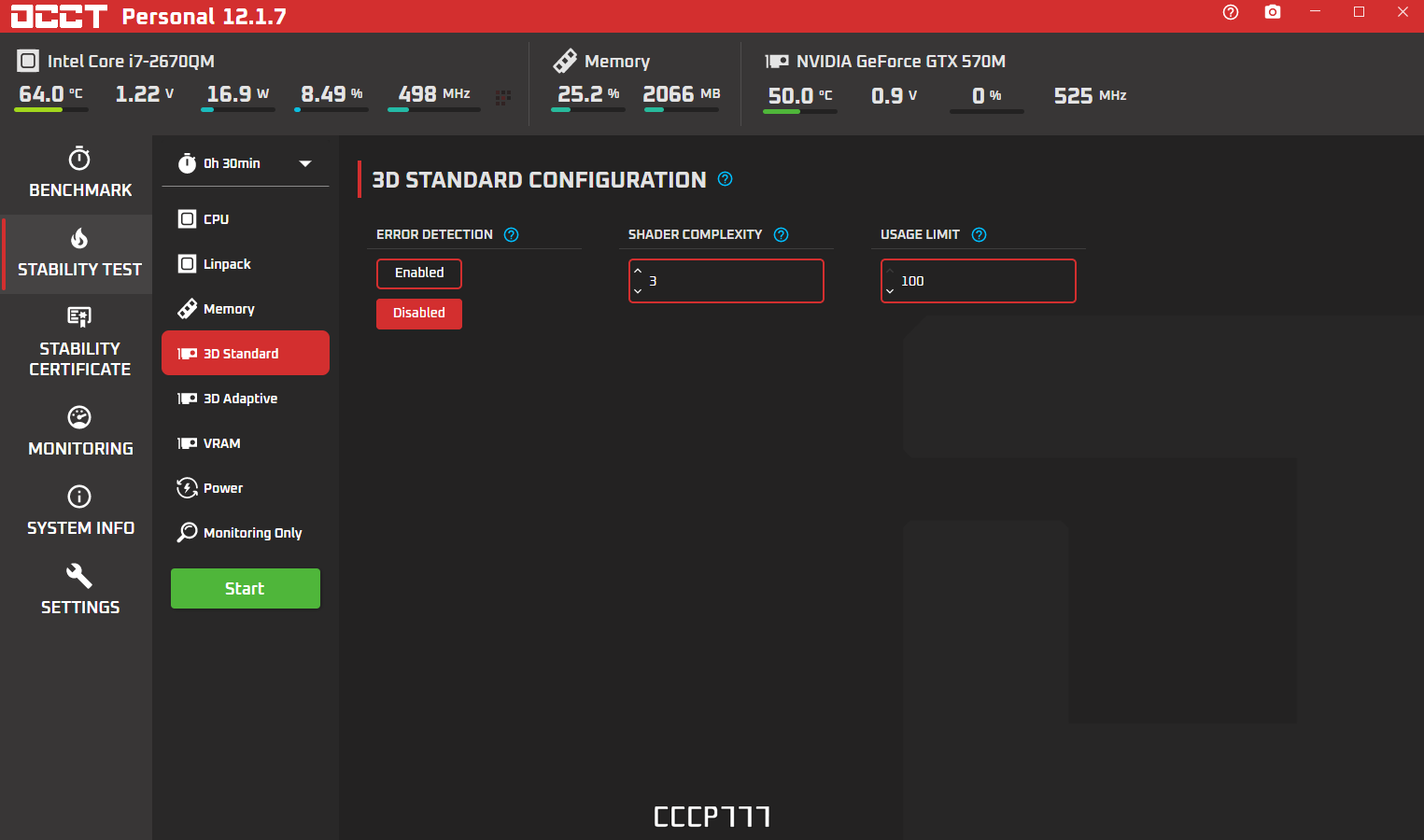Take a screenshot with the camera icon
1424x840 pixels.
pyautogui.click(x=1273, y=12)
